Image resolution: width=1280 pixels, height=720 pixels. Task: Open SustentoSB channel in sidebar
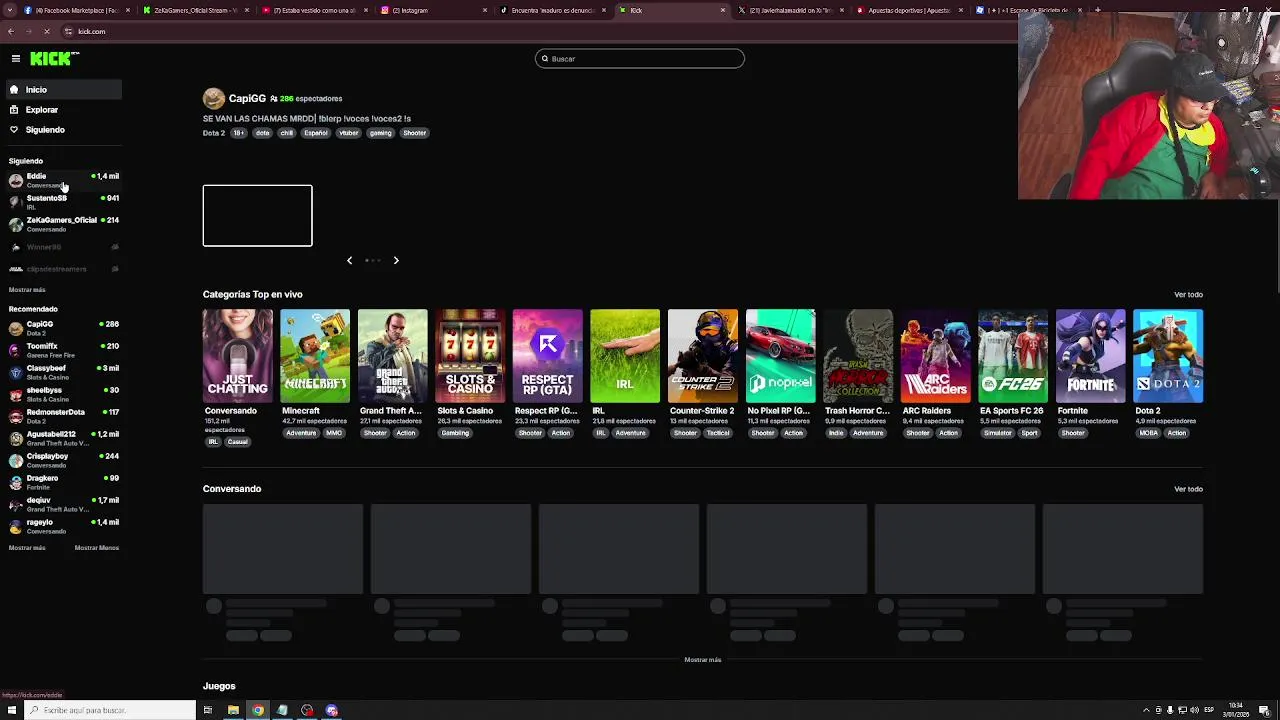point(63,202)
